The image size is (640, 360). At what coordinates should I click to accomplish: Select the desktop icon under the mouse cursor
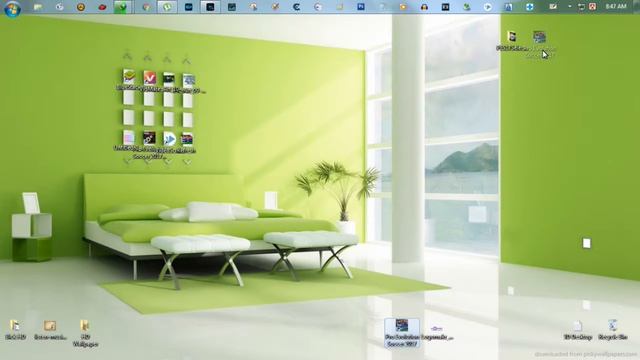click(540, 44)
